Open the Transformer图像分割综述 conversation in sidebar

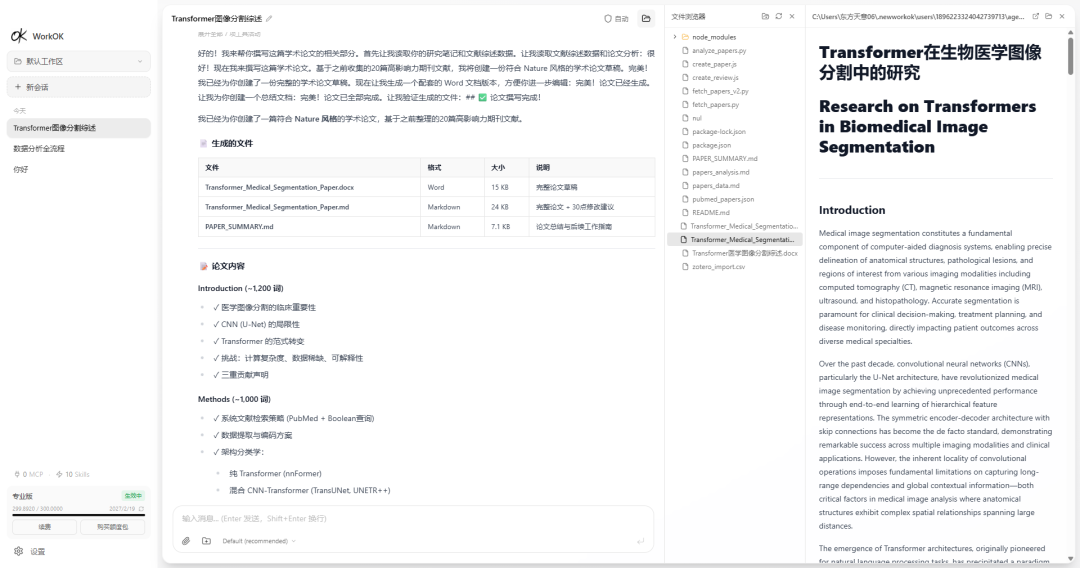pos(79,128)
